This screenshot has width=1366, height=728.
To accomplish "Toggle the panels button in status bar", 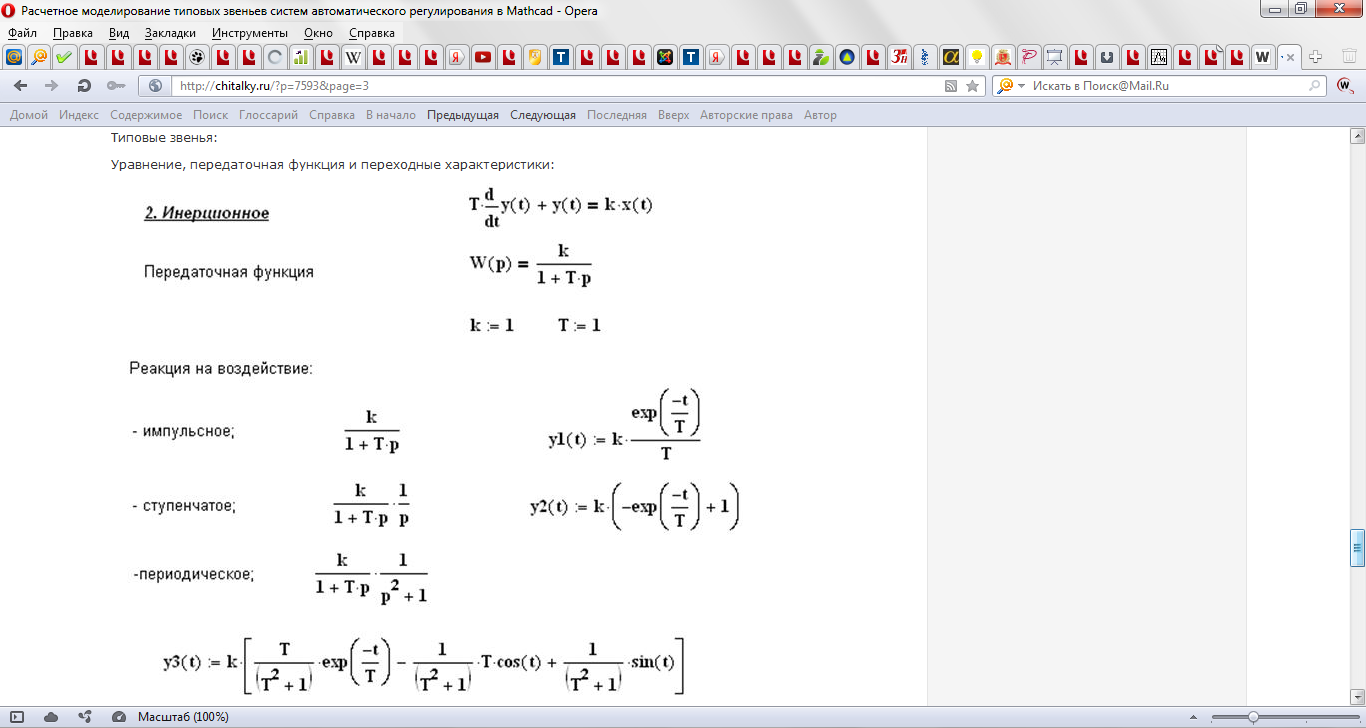I will click(17, 717).
